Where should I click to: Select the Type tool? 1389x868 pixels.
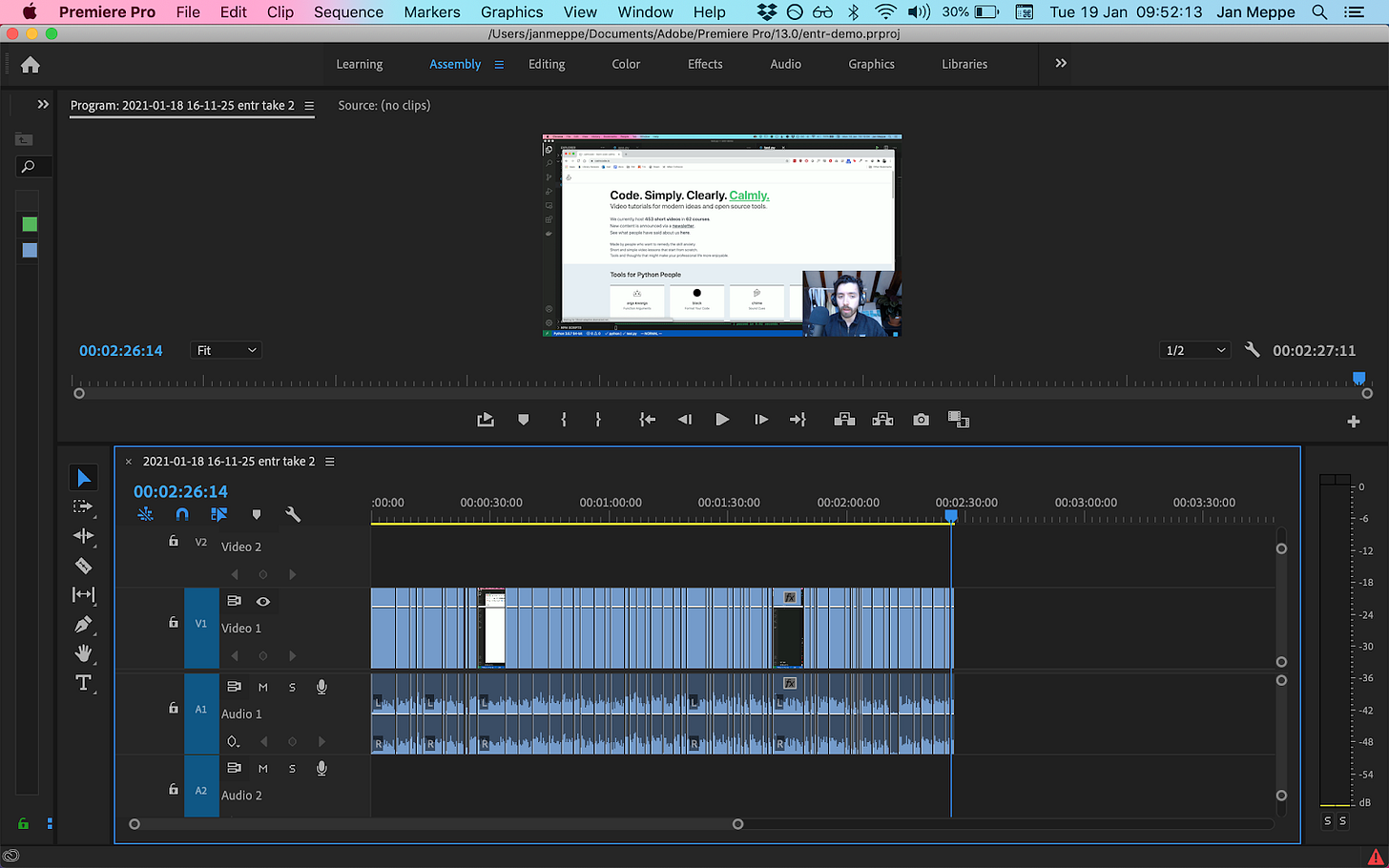(84, 683)
